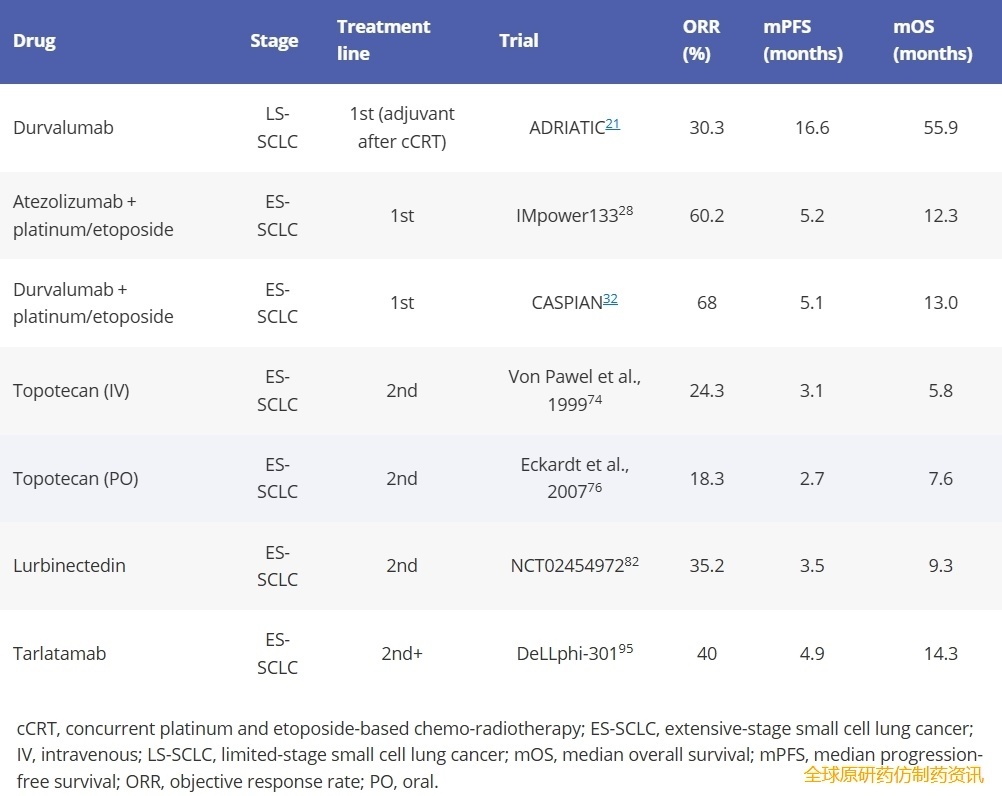Open reference 76 after Eckardt 2007
The height and width of the screenshot is (796, 1002).
[595, 487]
